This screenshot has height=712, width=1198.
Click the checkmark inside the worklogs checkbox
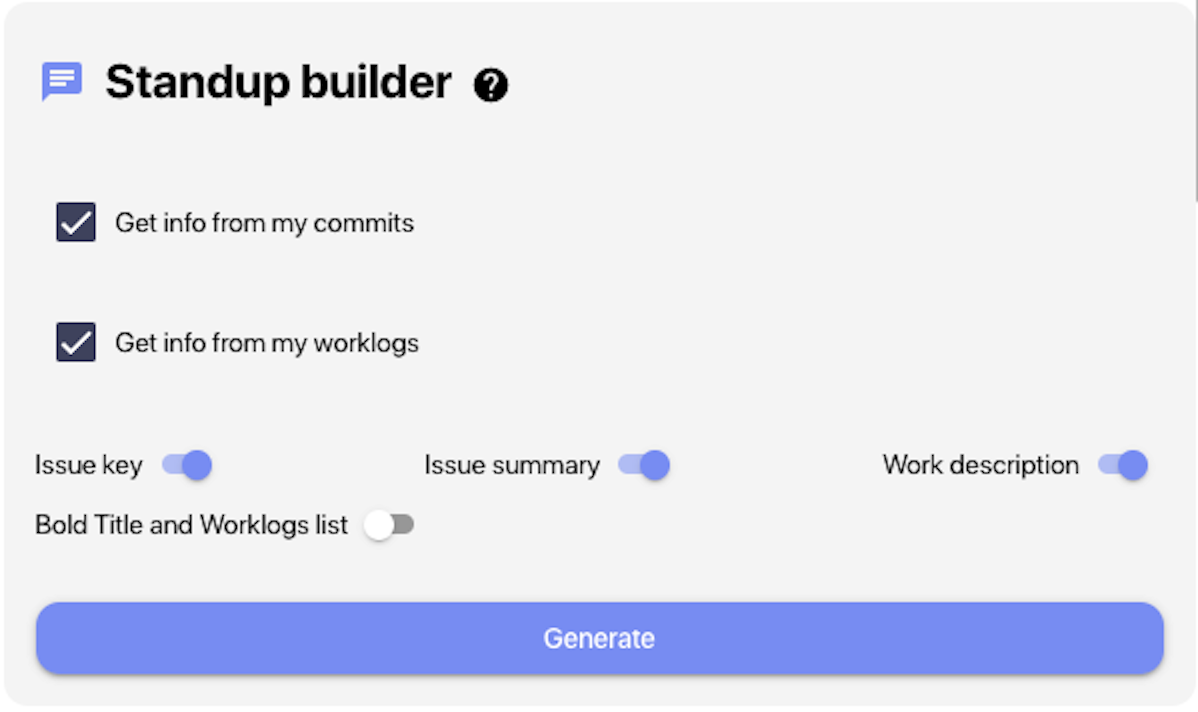coord(76,343)
